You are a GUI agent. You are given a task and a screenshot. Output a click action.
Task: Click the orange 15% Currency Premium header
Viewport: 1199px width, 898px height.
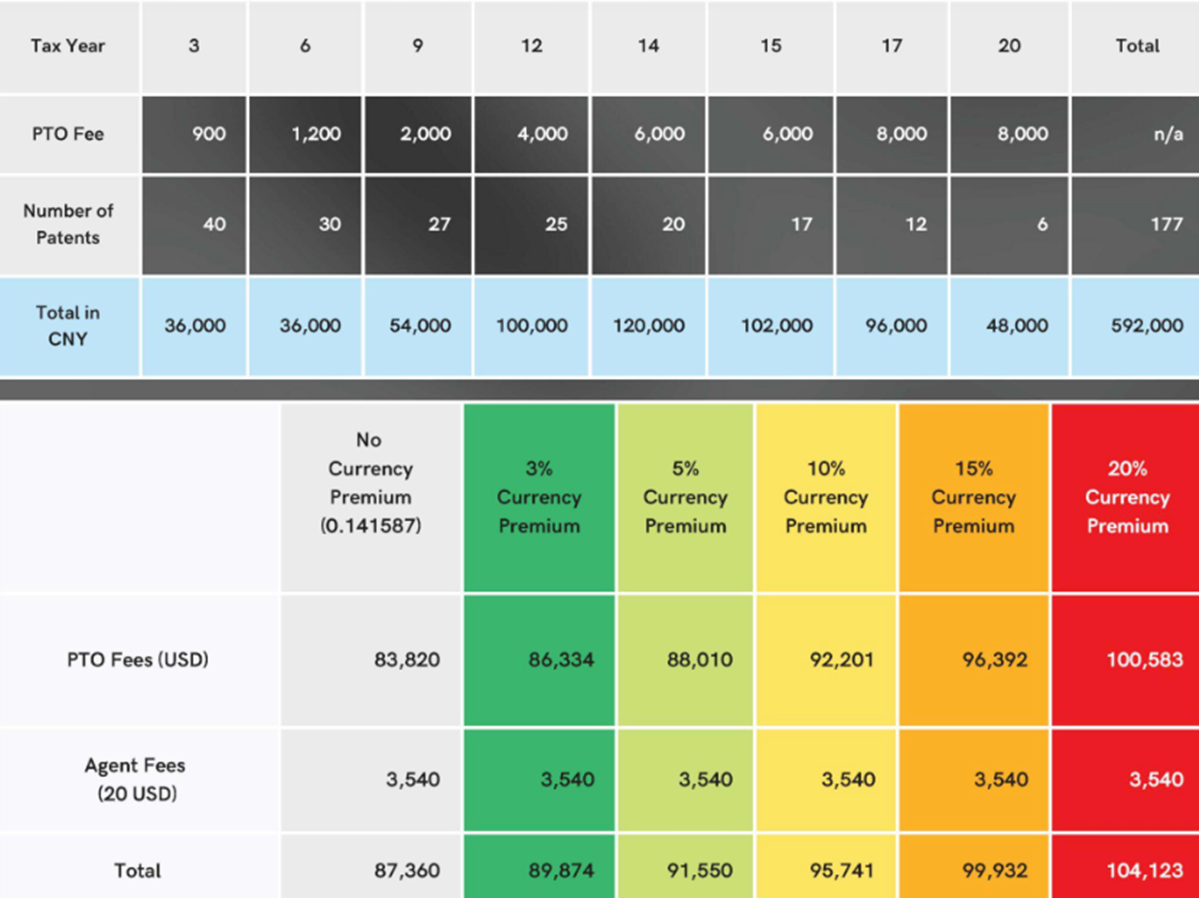pyautogui.click(x=973, y=497)
